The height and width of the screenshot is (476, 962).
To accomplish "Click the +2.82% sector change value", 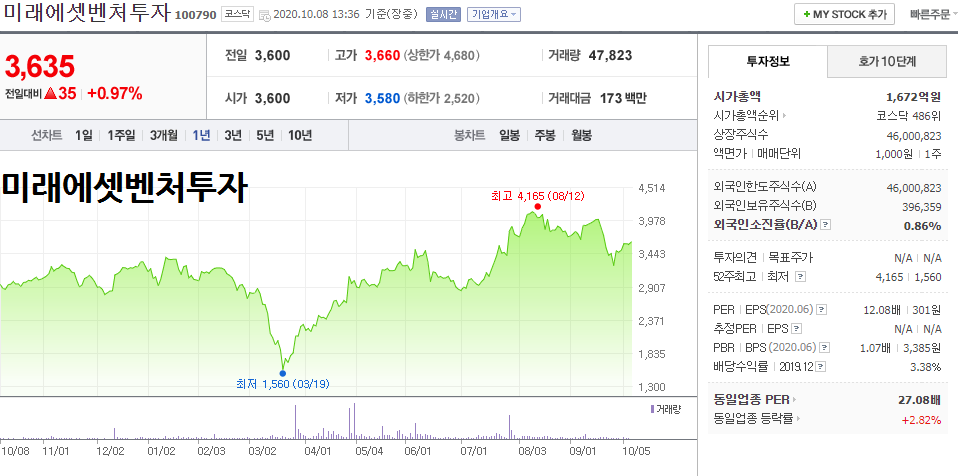I will point(921,420).
